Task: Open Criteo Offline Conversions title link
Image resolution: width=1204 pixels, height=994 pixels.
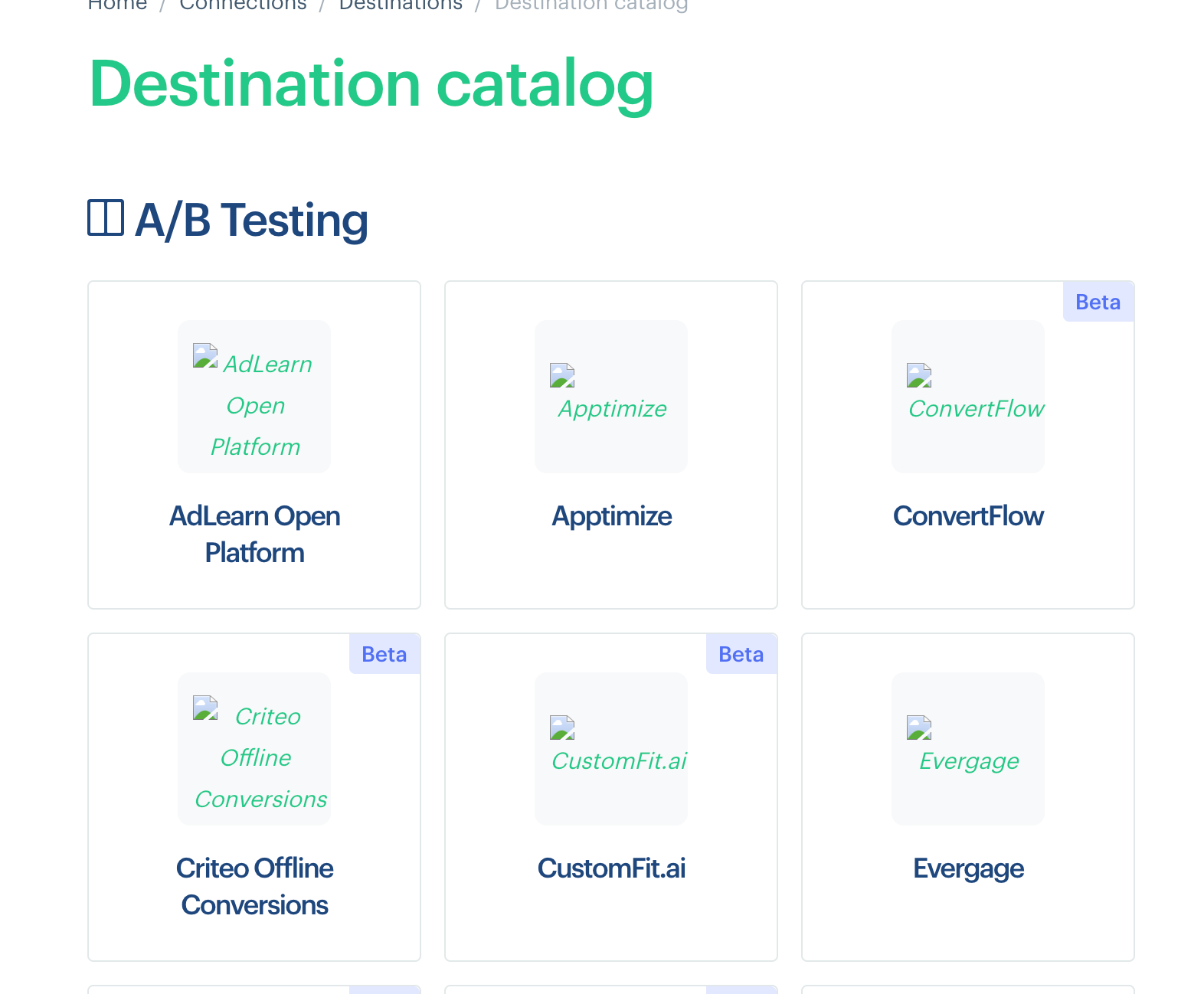Action: 254,887
